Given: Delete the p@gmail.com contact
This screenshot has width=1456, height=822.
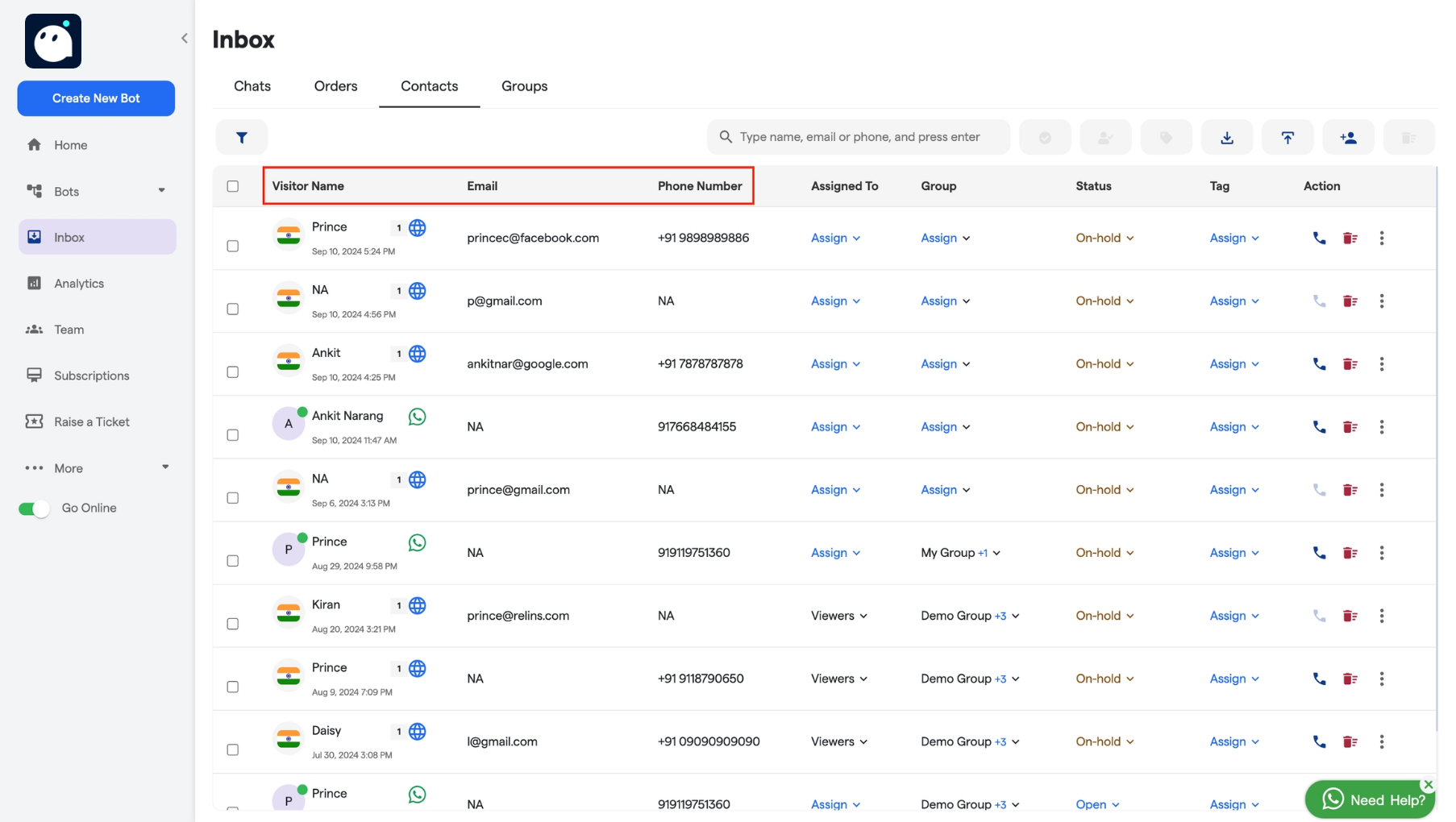Looking at the screenshot, I should tap(1350, 301).
